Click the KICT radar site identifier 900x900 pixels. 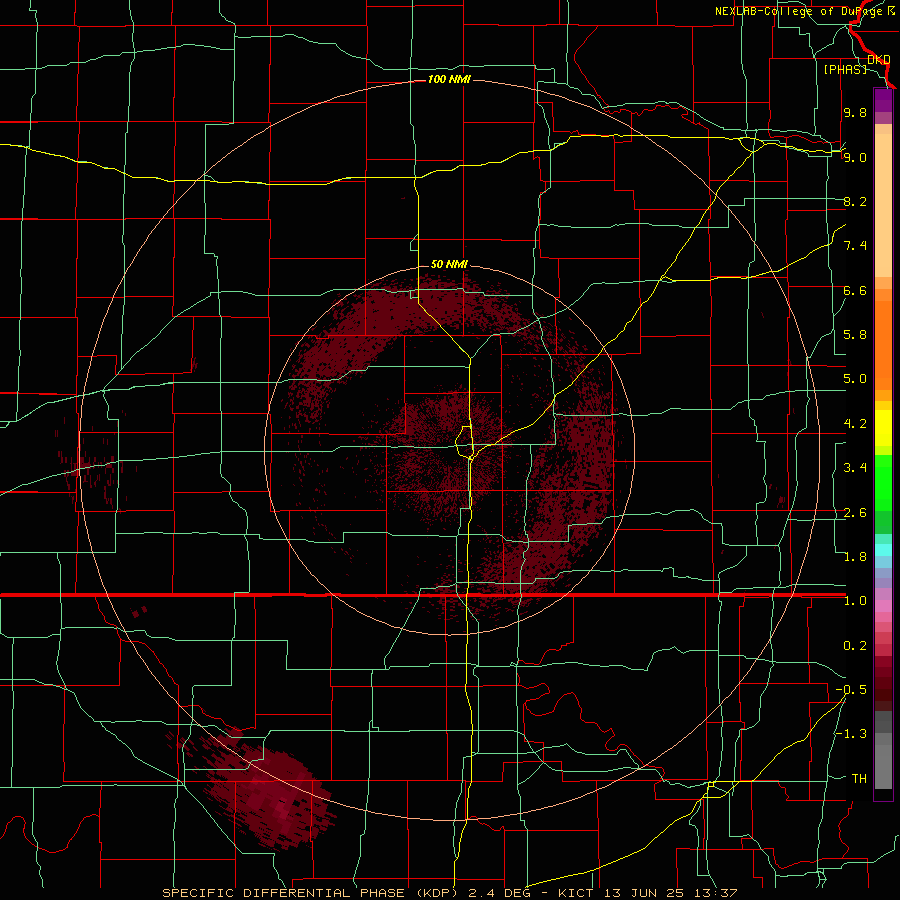click(x=575, y=893)
